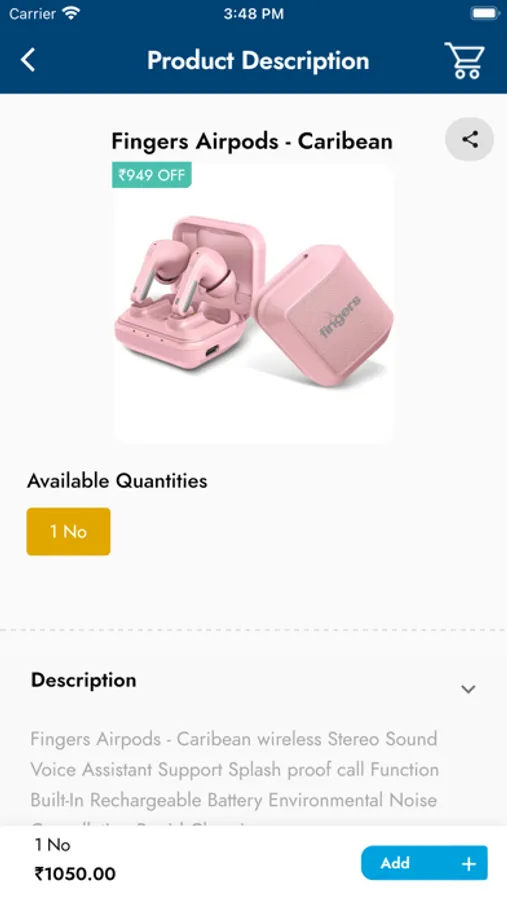Tap the plus icon on Add button
Image resolution: width=507 pixels, height=900 pixels.
(x=469, y=863)
